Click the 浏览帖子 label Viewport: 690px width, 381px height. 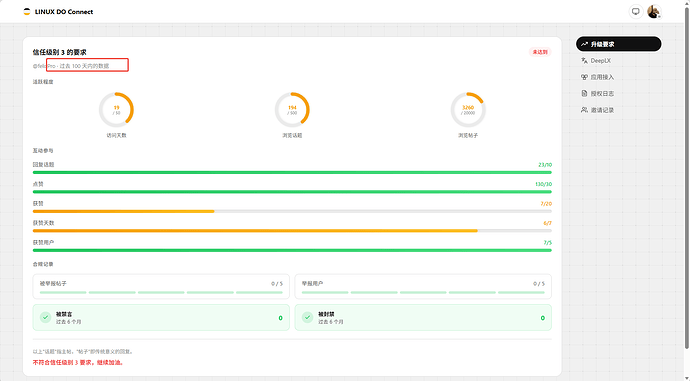468,136
